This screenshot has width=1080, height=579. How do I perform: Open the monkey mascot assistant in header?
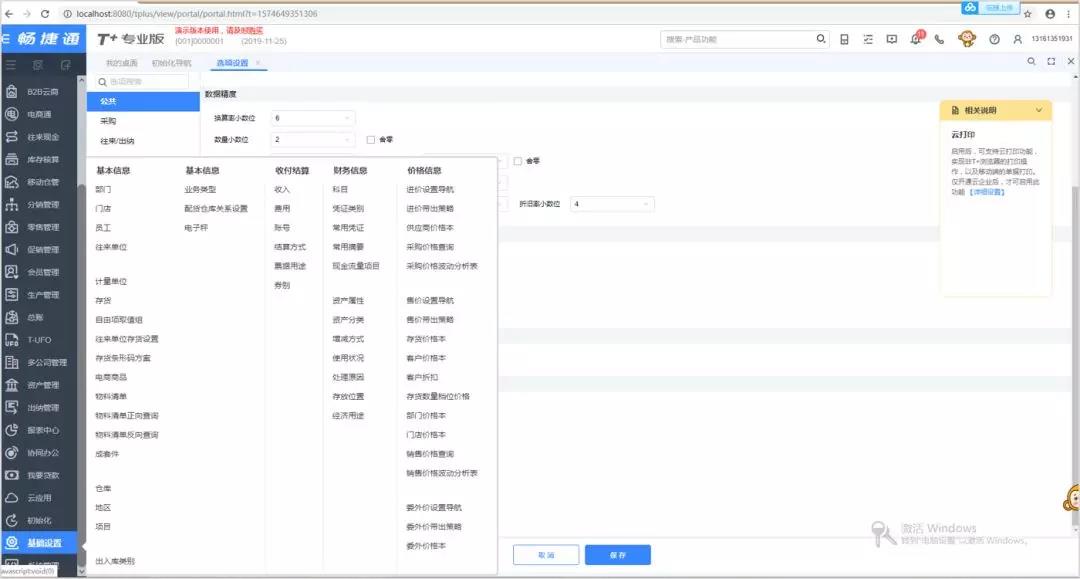click(967, 39)
